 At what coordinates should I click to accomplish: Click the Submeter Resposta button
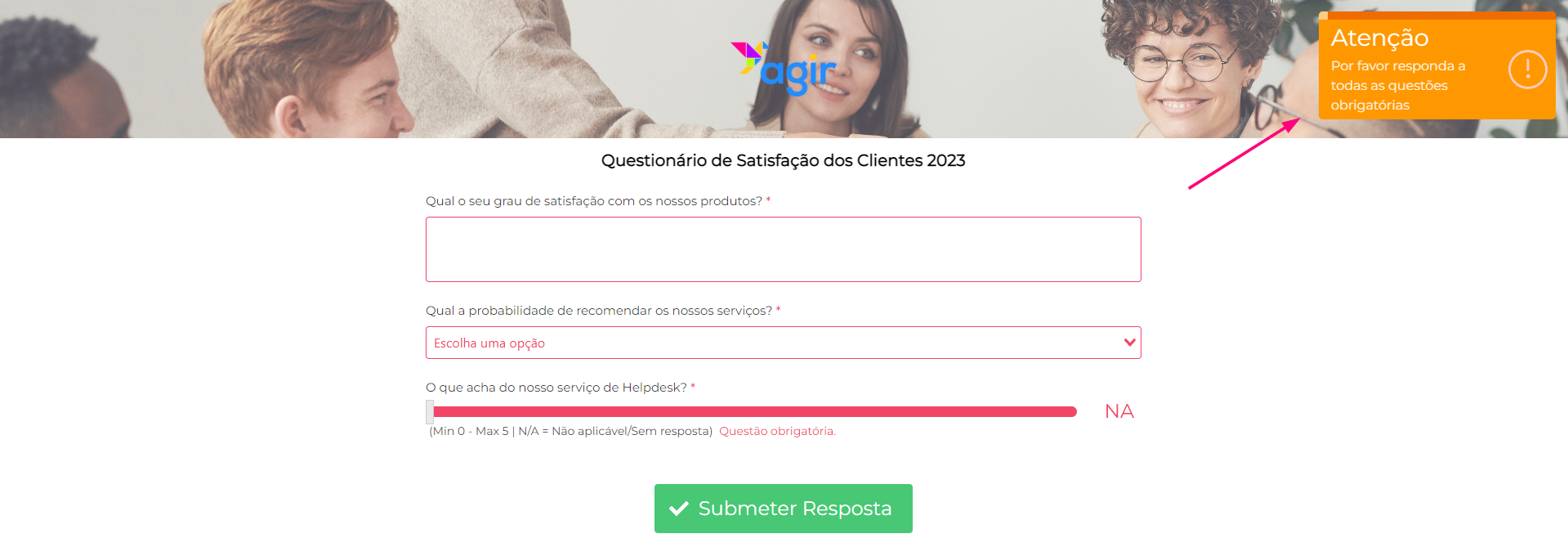783,509
